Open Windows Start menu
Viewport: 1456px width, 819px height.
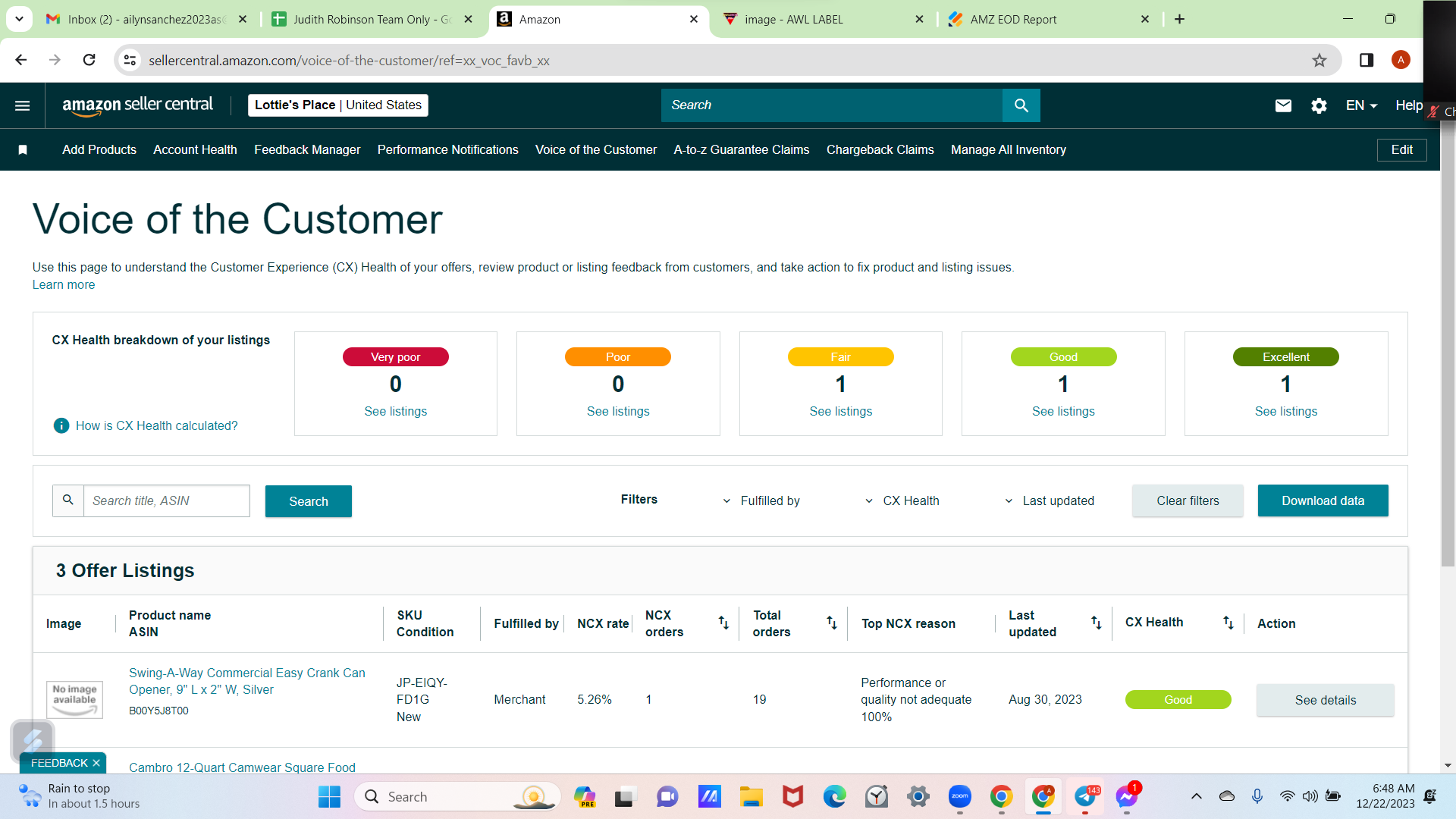[329, 797]
